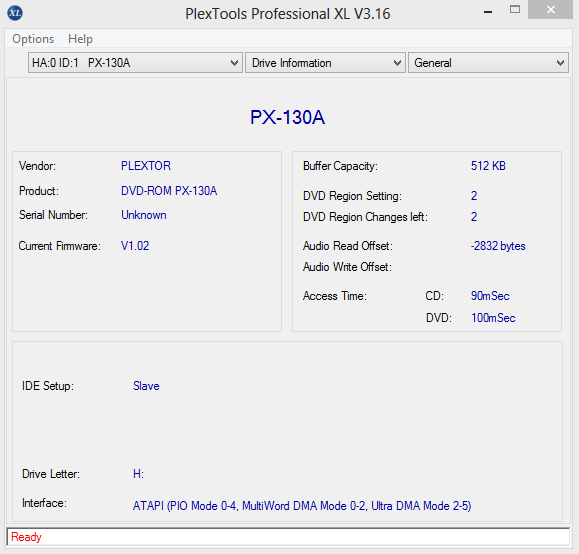The image size is (579, 554).
Task: Select the -2832 bytes read offset
Action: tap(498, 246)
